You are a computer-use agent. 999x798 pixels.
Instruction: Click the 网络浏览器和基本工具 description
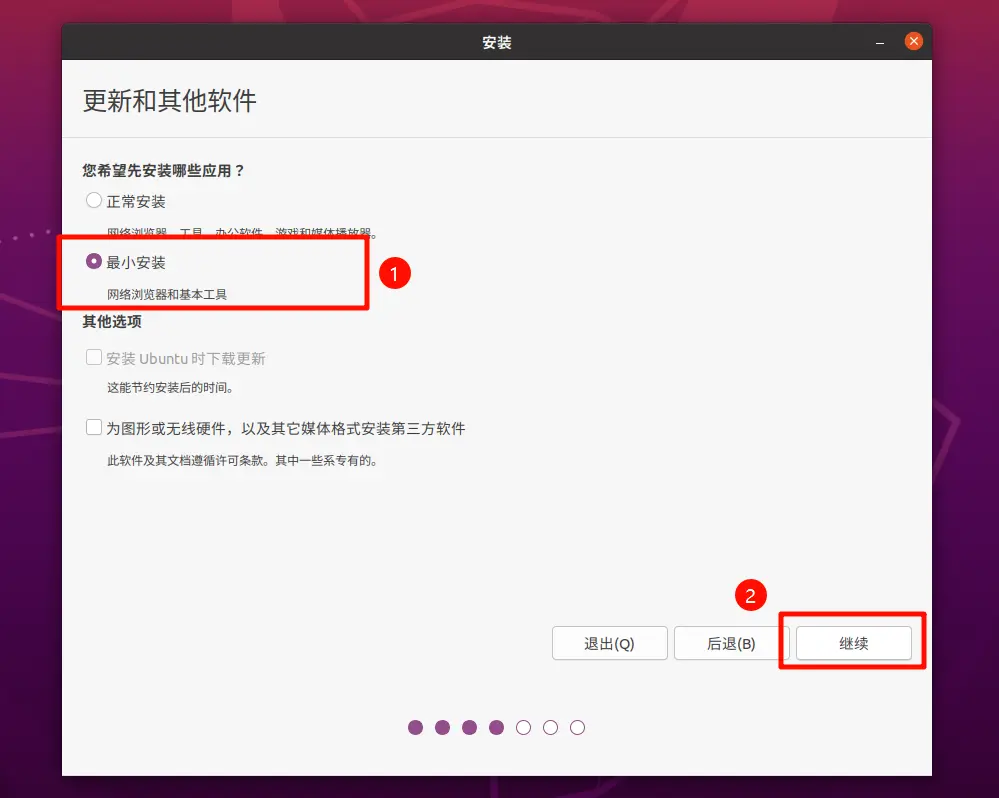167,294
